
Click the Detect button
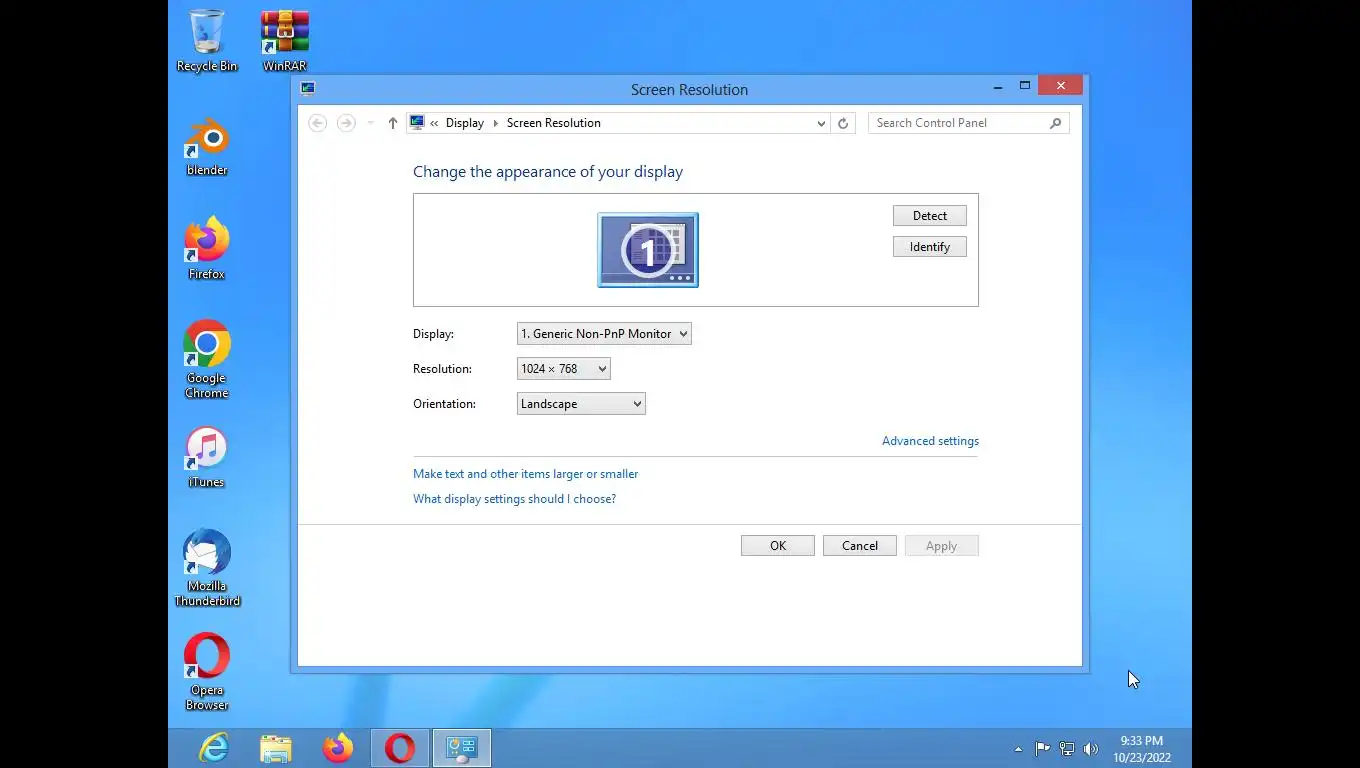[x=930, y=216]
